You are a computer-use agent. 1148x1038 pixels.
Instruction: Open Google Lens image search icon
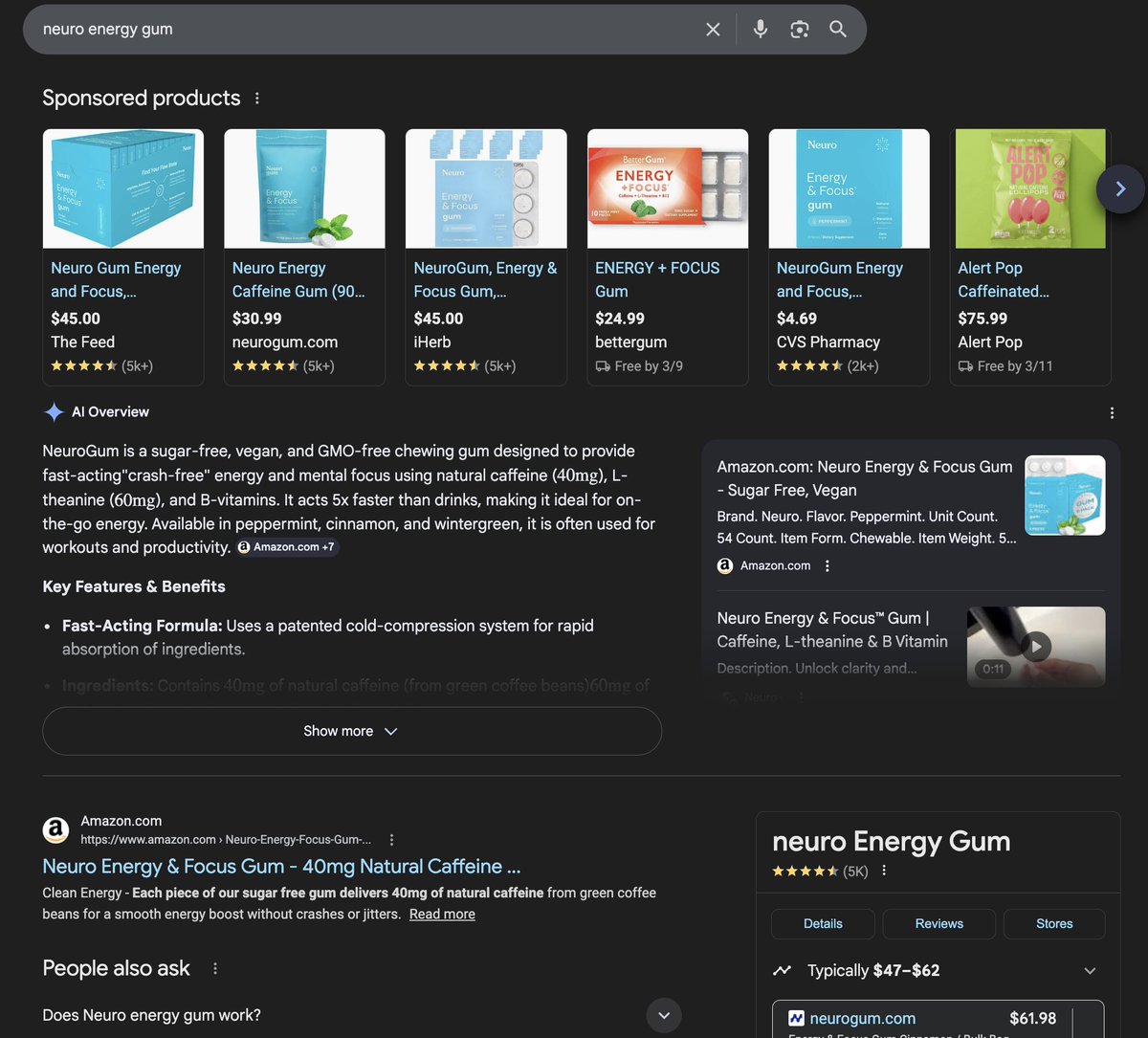point(800,30)
